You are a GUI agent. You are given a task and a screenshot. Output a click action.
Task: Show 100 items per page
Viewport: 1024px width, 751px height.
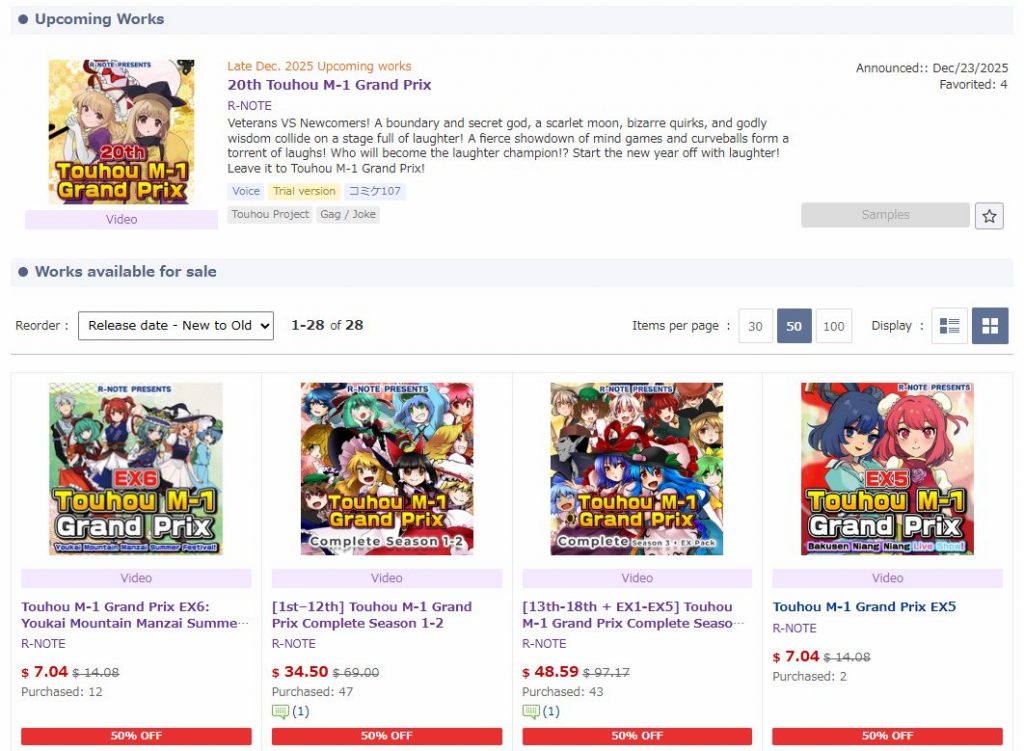834,326
